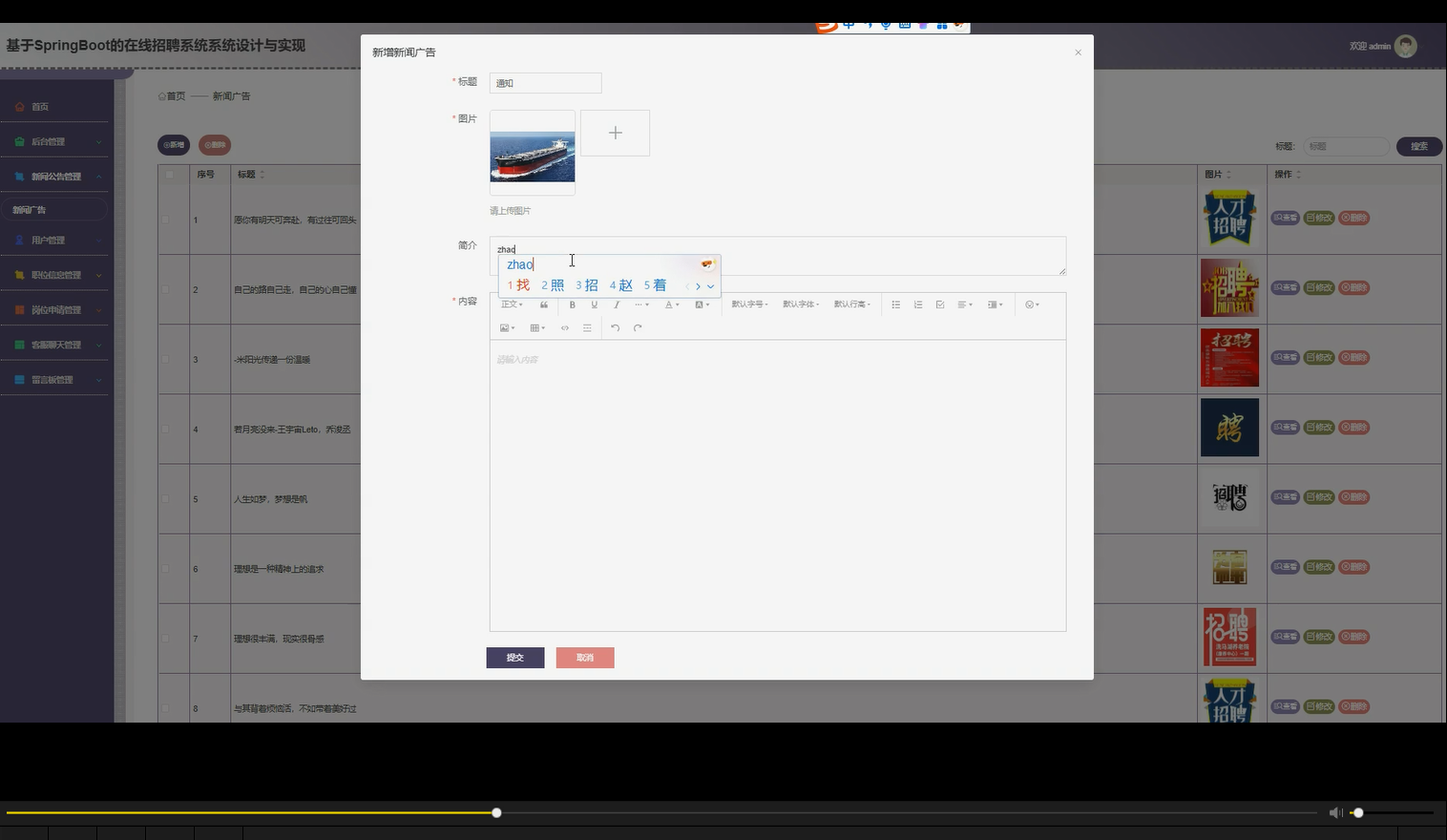Open the insert image menu in editor
This screenshot has width=1447, height=840.
[x=507, y=327]
